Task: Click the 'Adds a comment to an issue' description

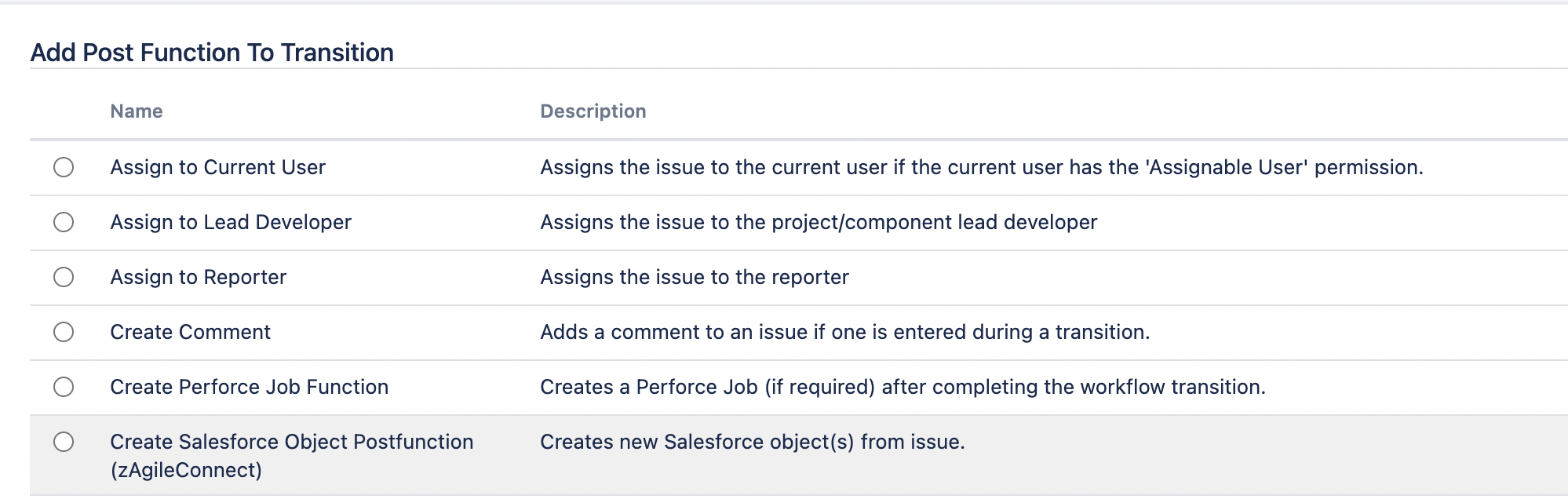Action: coord(844,332)
